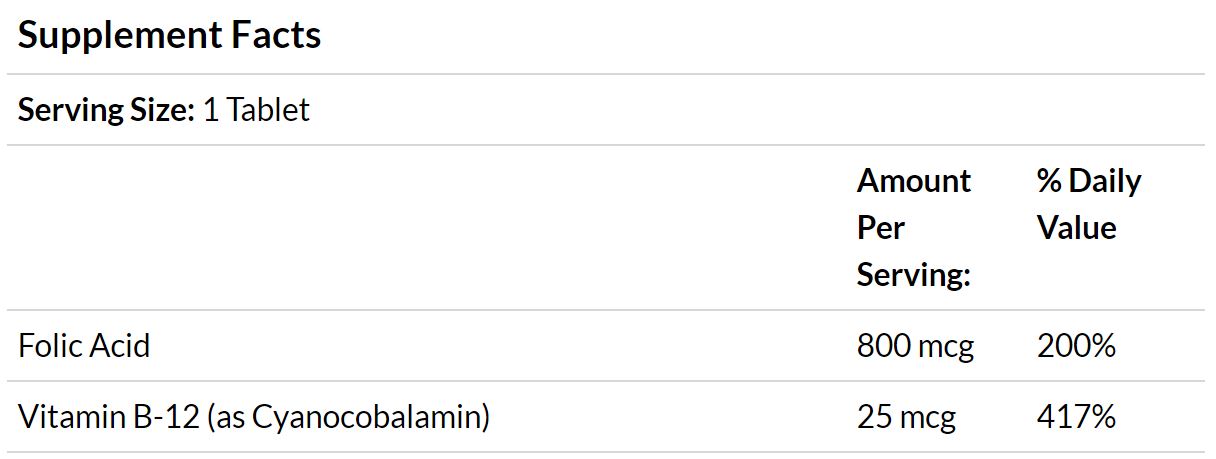Click the word Tablet after the 1
The image size is (1216, 459).
coord(268,109)
